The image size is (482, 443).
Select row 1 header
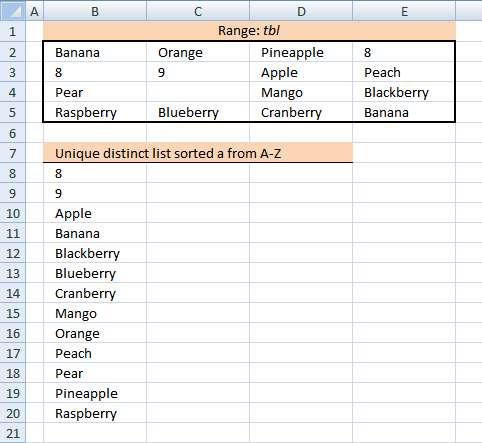coord(13,31)
